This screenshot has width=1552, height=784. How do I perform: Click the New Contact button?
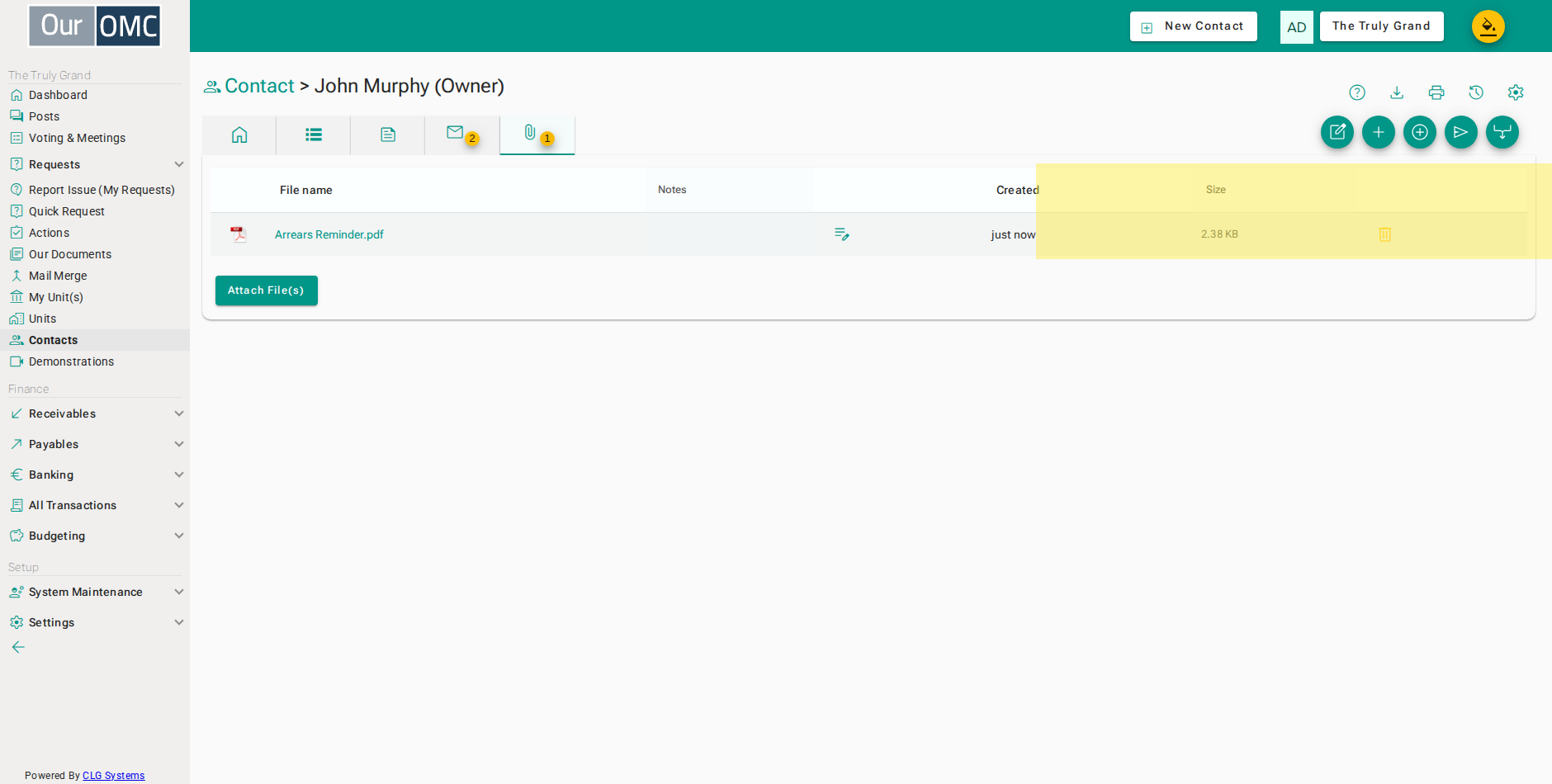1194,26
